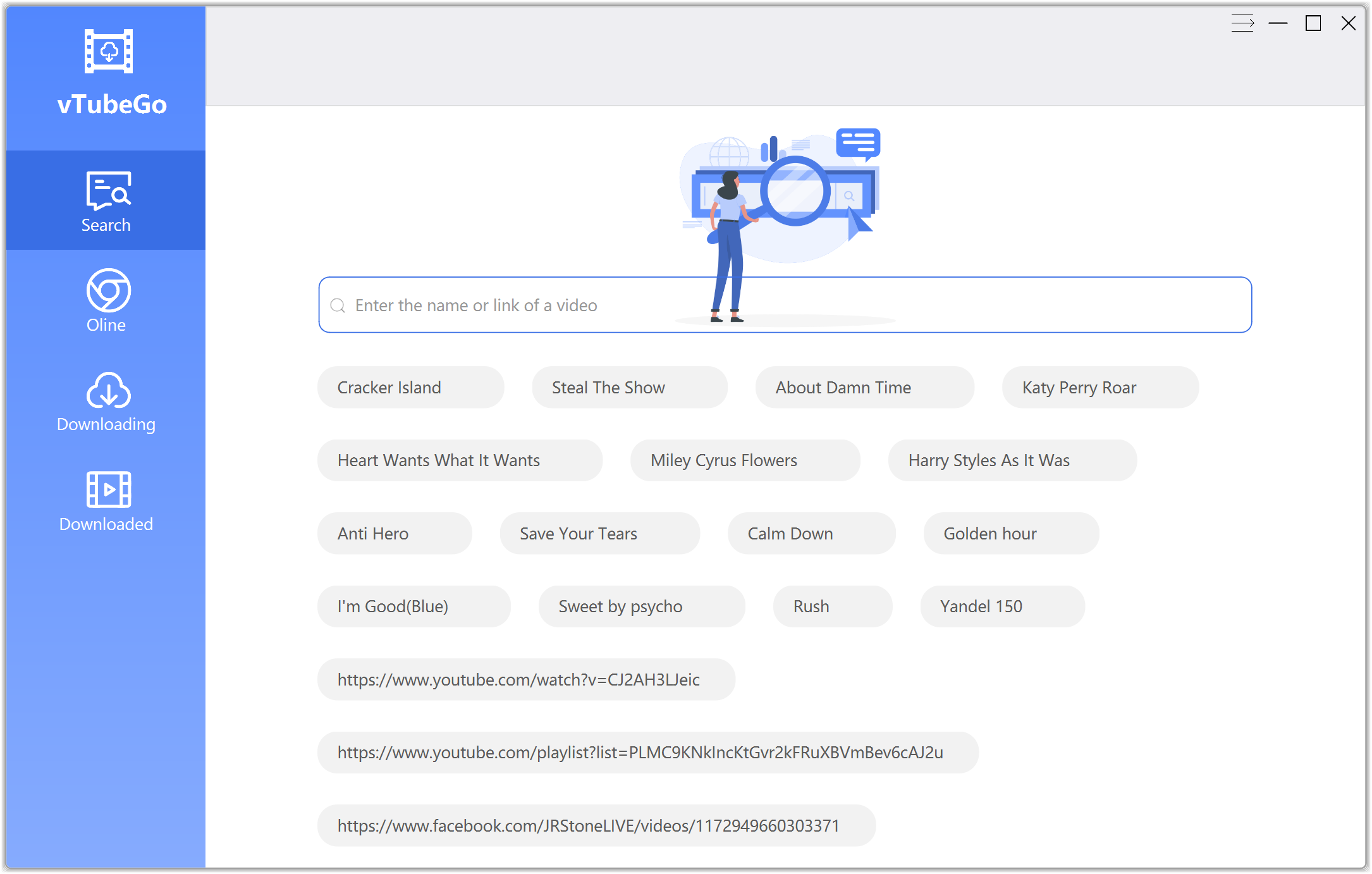Screen dimensions: 1372x874
Task: Use the YouTube watch link example
Action: coord(526,679)
